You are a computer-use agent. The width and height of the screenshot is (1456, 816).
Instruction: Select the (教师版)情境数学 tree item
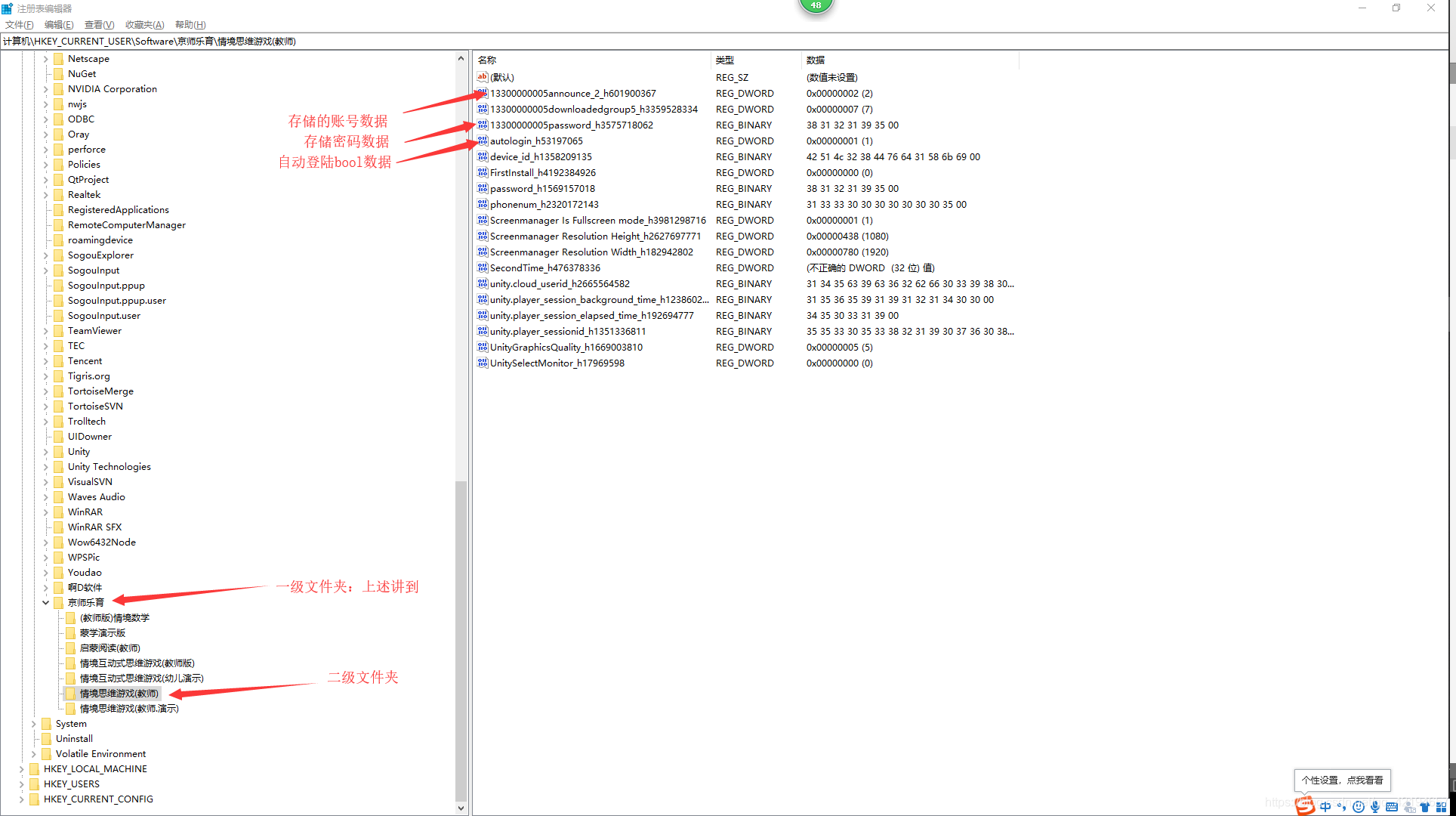pos(115,618)
